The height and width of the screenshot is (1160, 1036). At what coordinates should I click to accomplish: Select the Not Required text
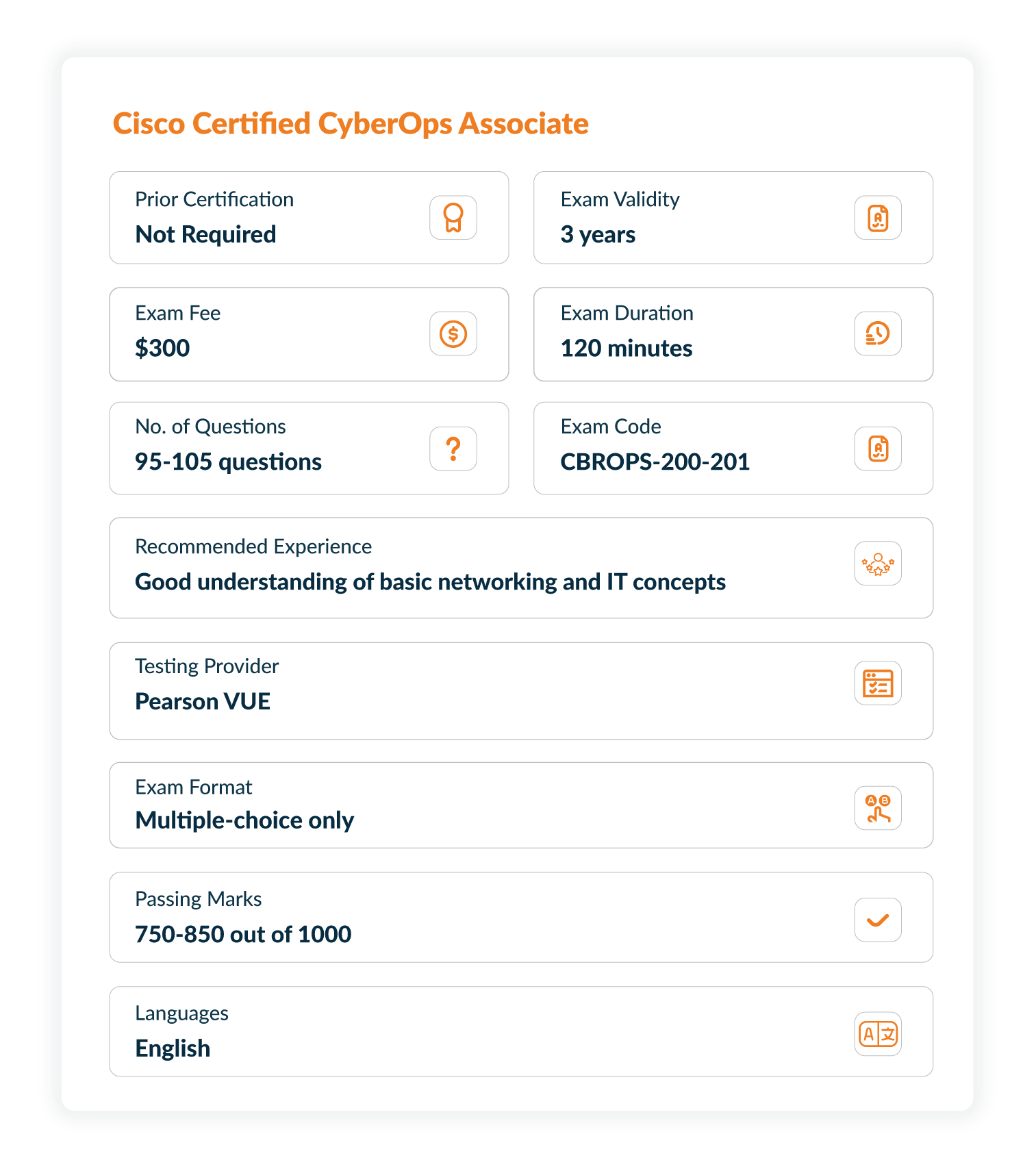pos(205,235)
